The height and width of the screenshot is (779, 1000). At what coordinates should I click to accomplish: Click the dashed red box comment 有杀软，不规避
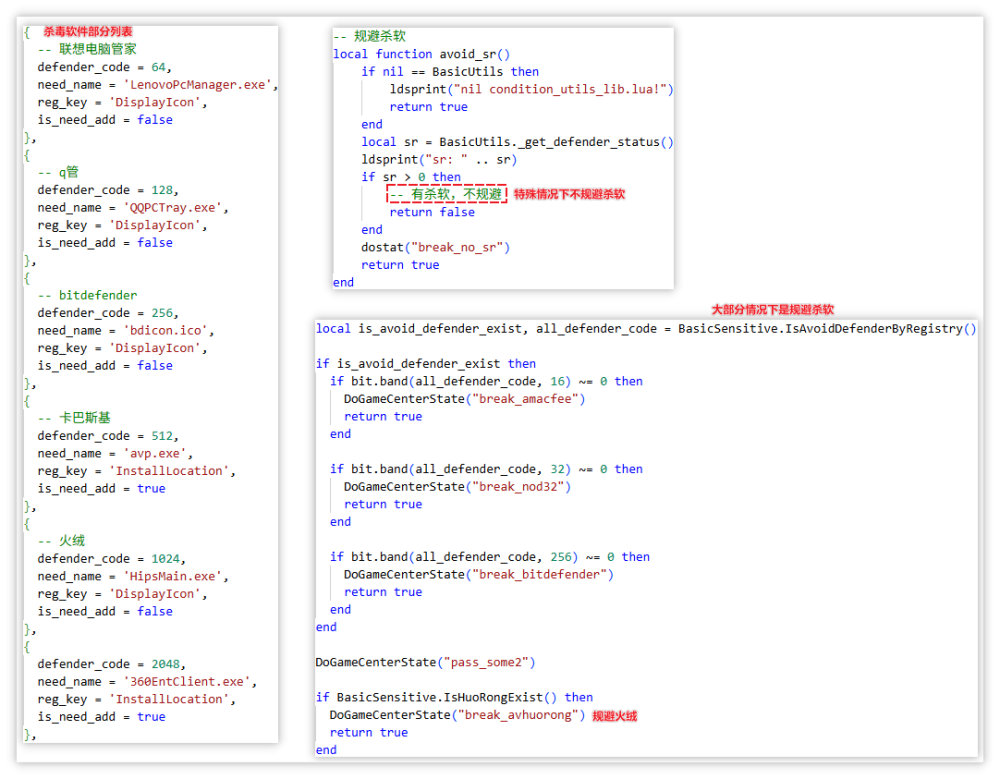click(x=448, y=194)
